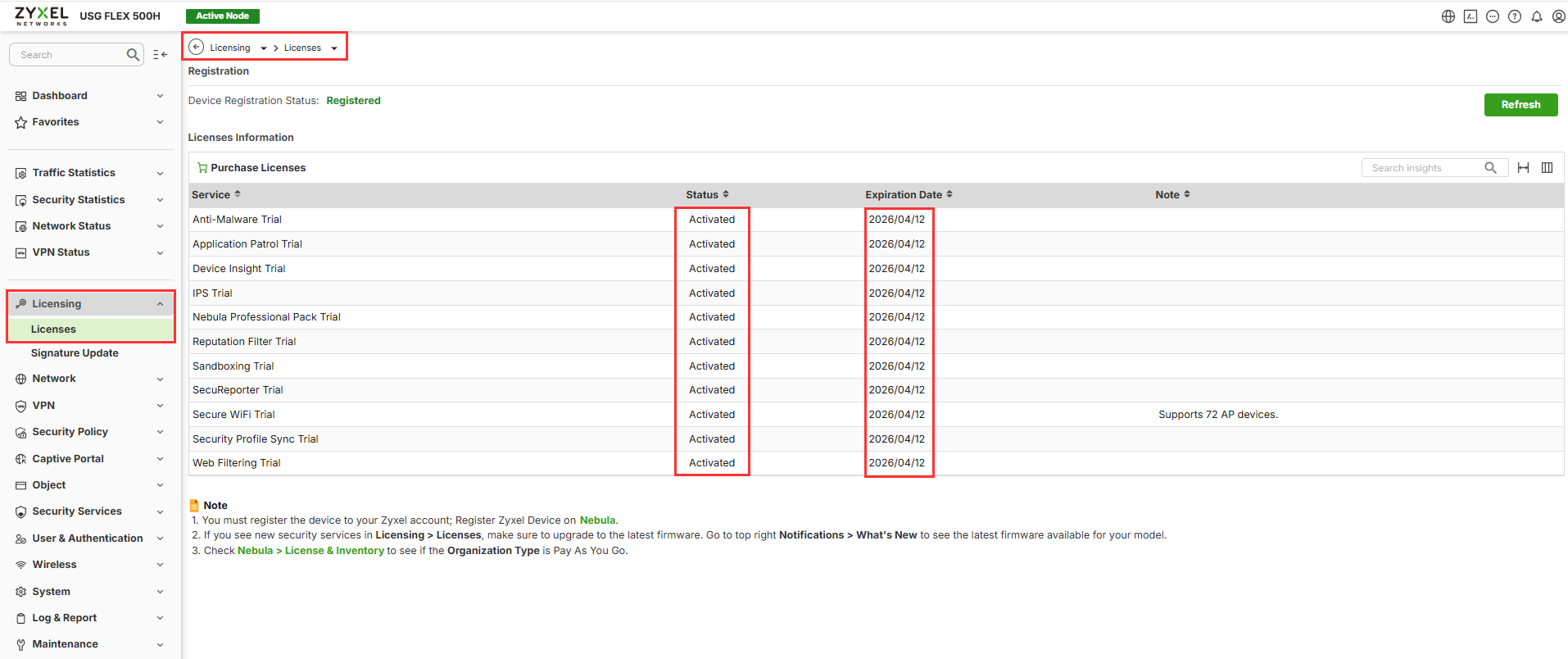Image resolution: width=1568 pixels, height=659 pixels.
Task: Sort table by Status column arrows
Action: (726, 194)
